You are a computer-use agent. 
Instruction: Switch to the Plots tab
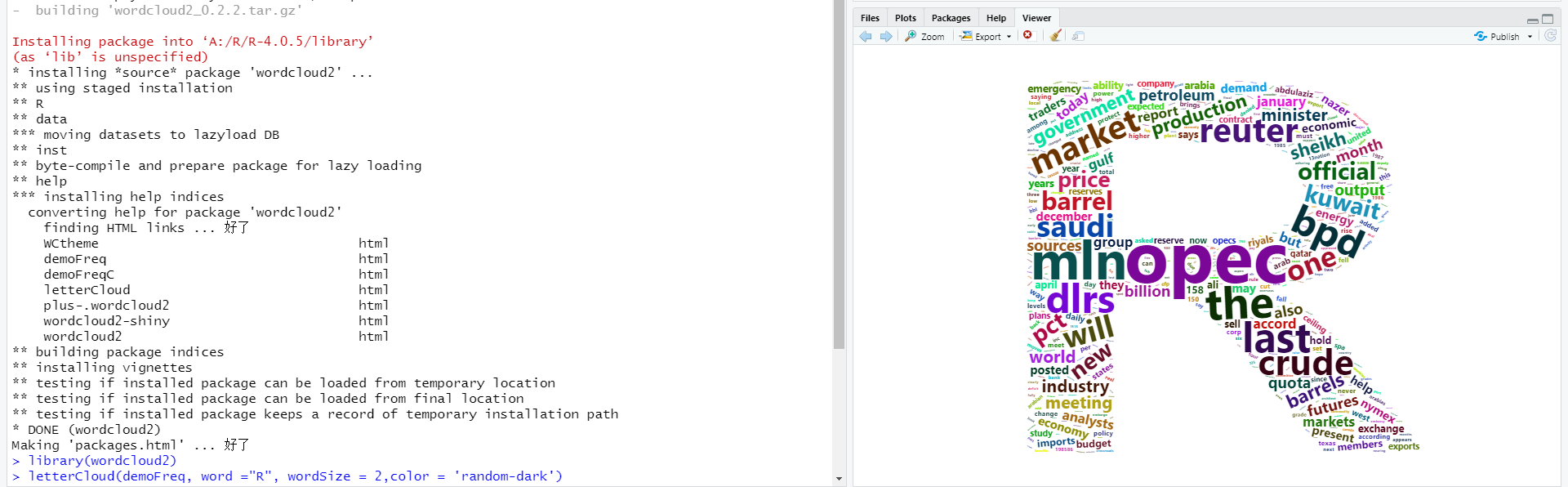pos(906,18)
